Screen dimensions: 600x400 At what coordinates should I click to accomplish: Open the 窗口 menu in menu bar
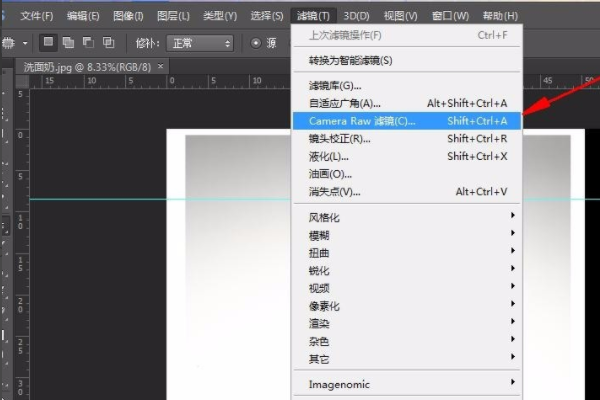pyautogui.click(x=447, y=16)
